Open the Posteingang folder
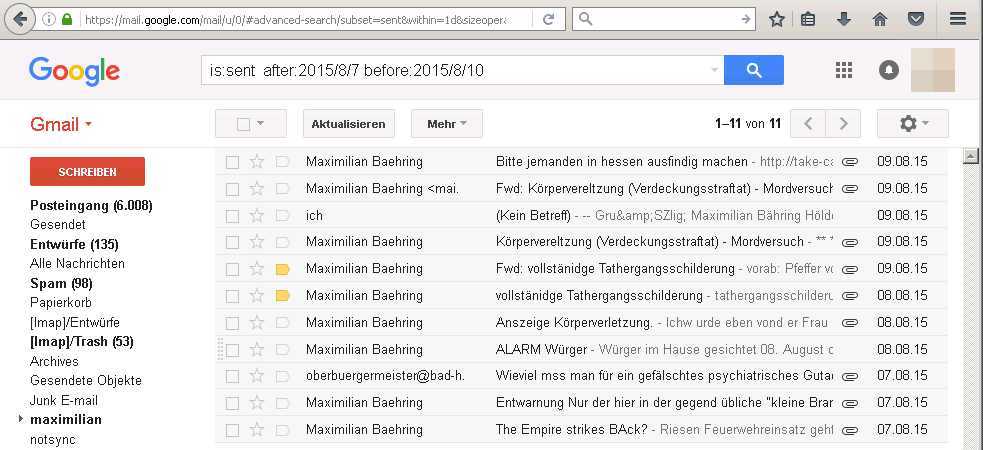The height and width of the screenshot is (450, 983). tap(90, 205)
